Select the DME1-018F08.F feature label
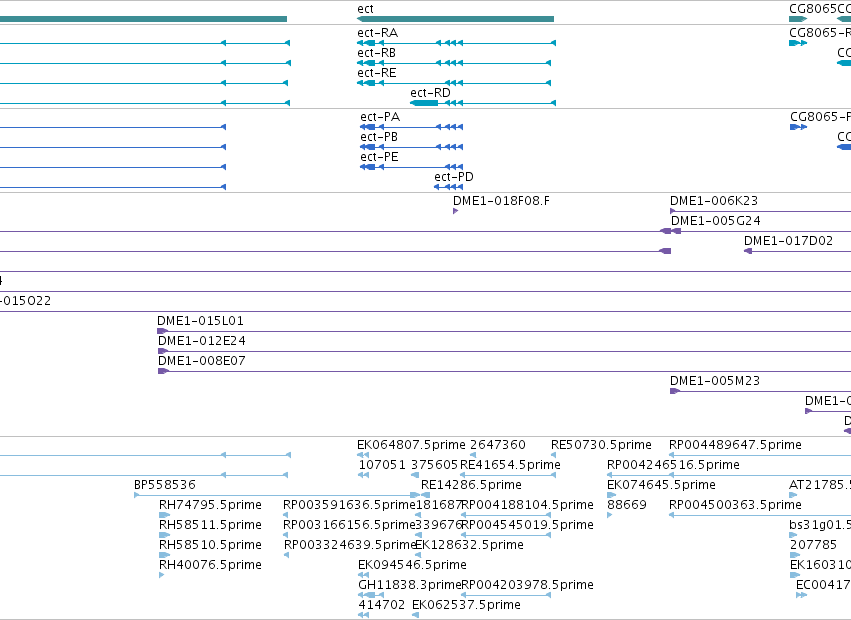851x620 pixels. (501, 201)
